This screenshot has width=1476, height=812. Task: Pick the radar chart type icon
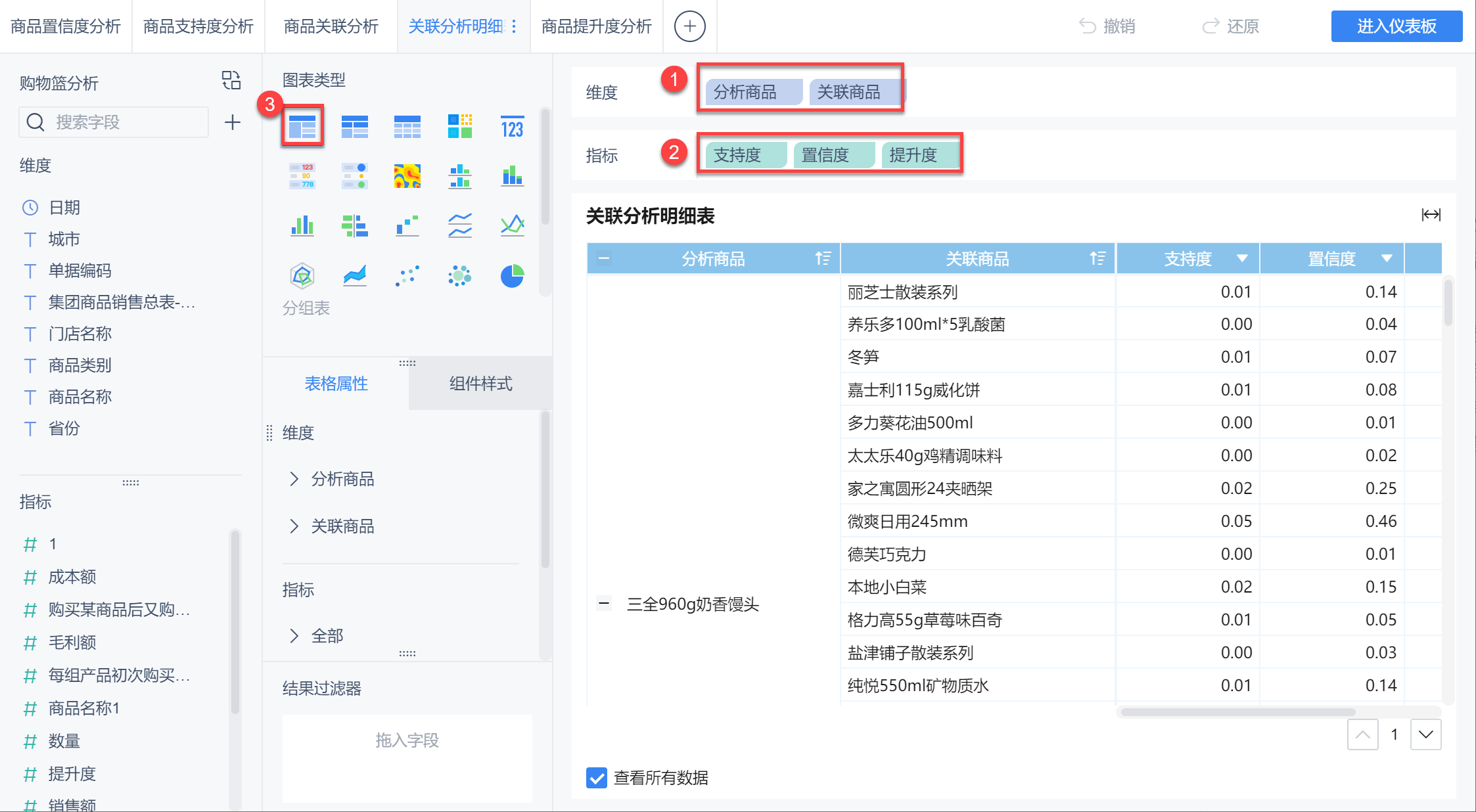point(302,276)
